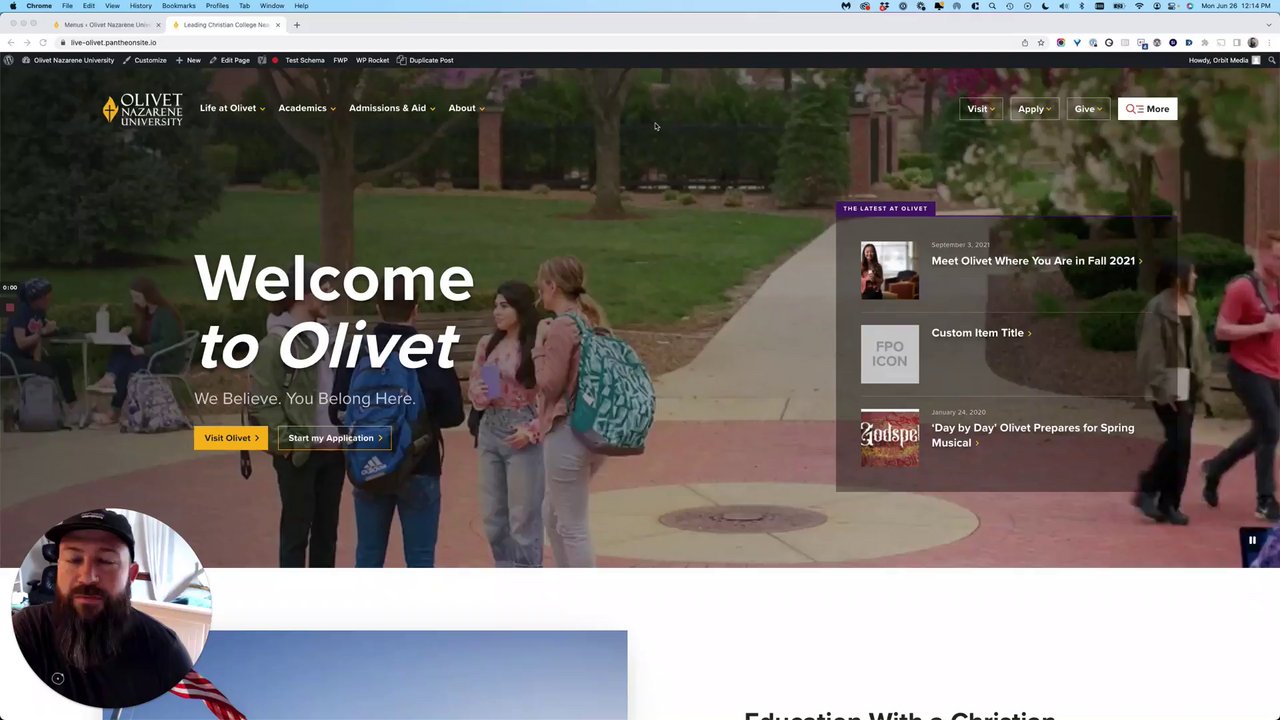Expand the About navigation menu
Screen dimensions: 1280x720
tap(466, 108)
